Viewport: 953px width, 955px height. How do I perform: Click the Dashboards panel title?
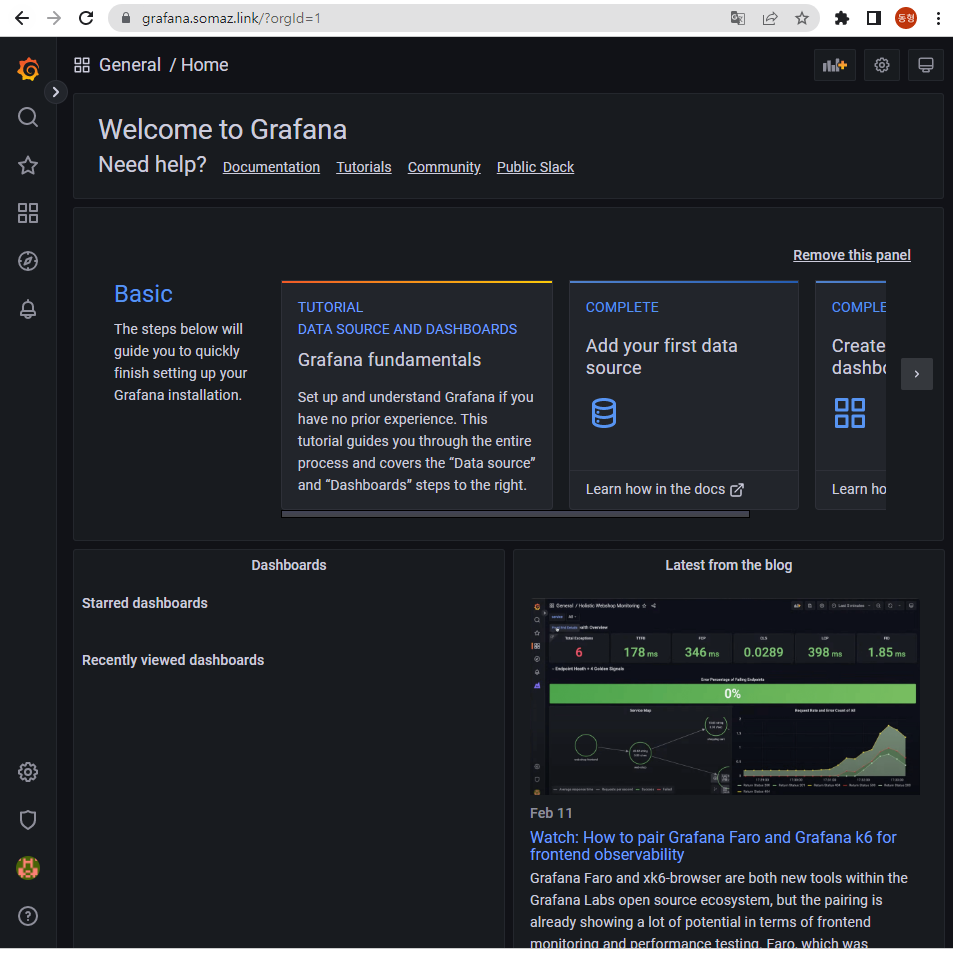coord(289,565)
